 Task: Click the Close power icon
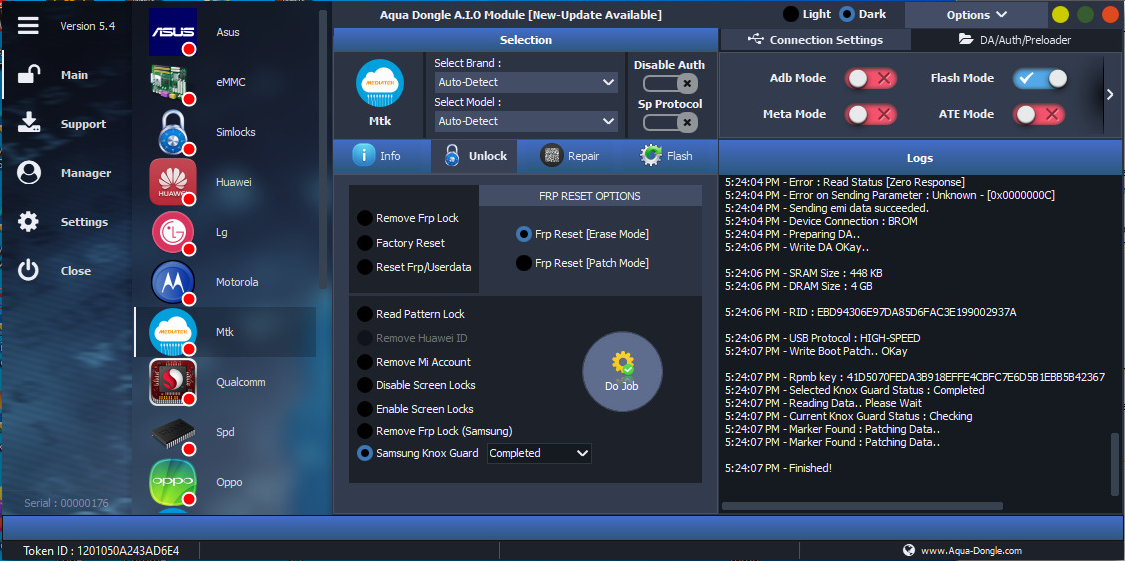29,270
